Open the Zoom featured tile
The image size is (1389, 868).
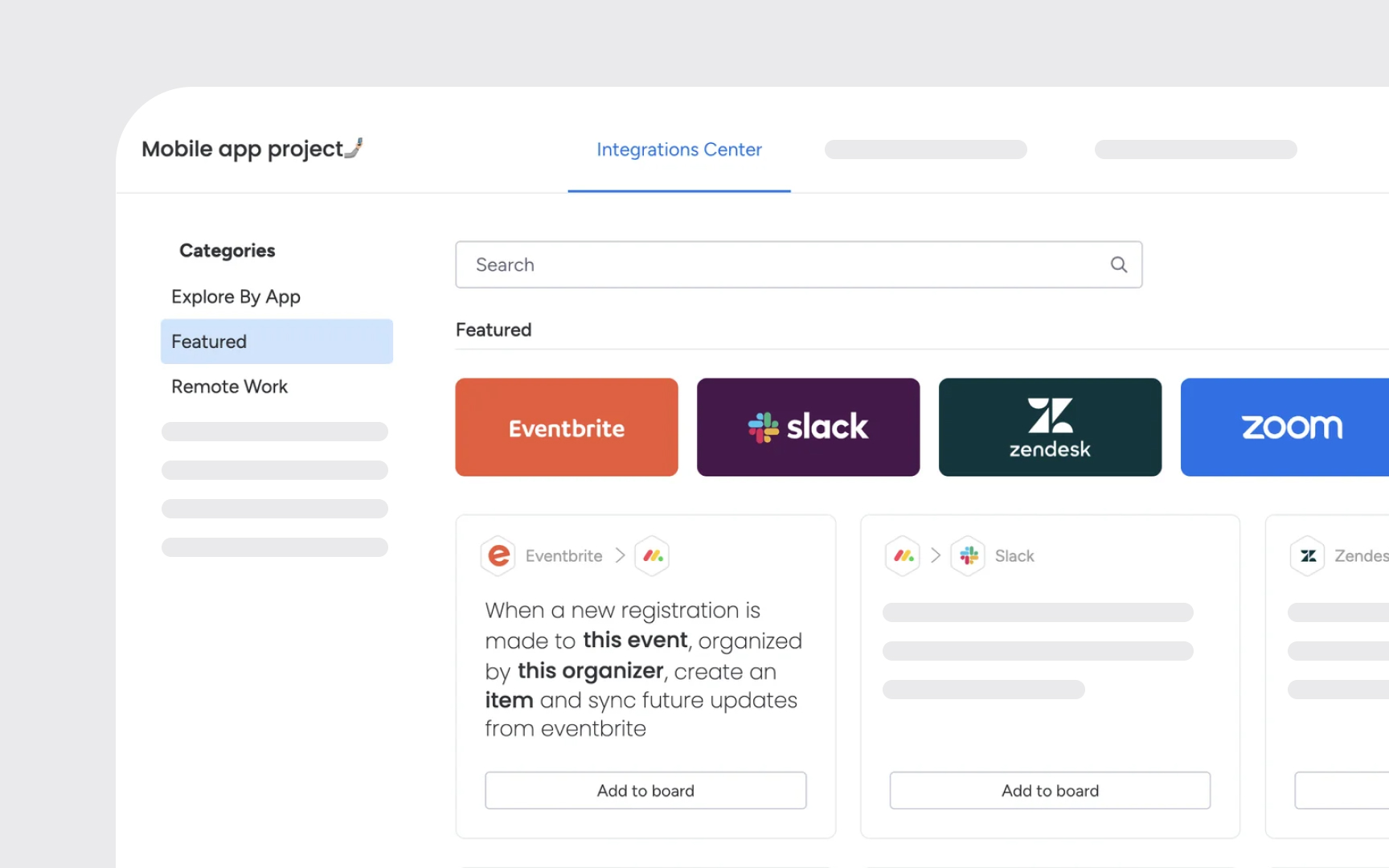click(1285, 427)
